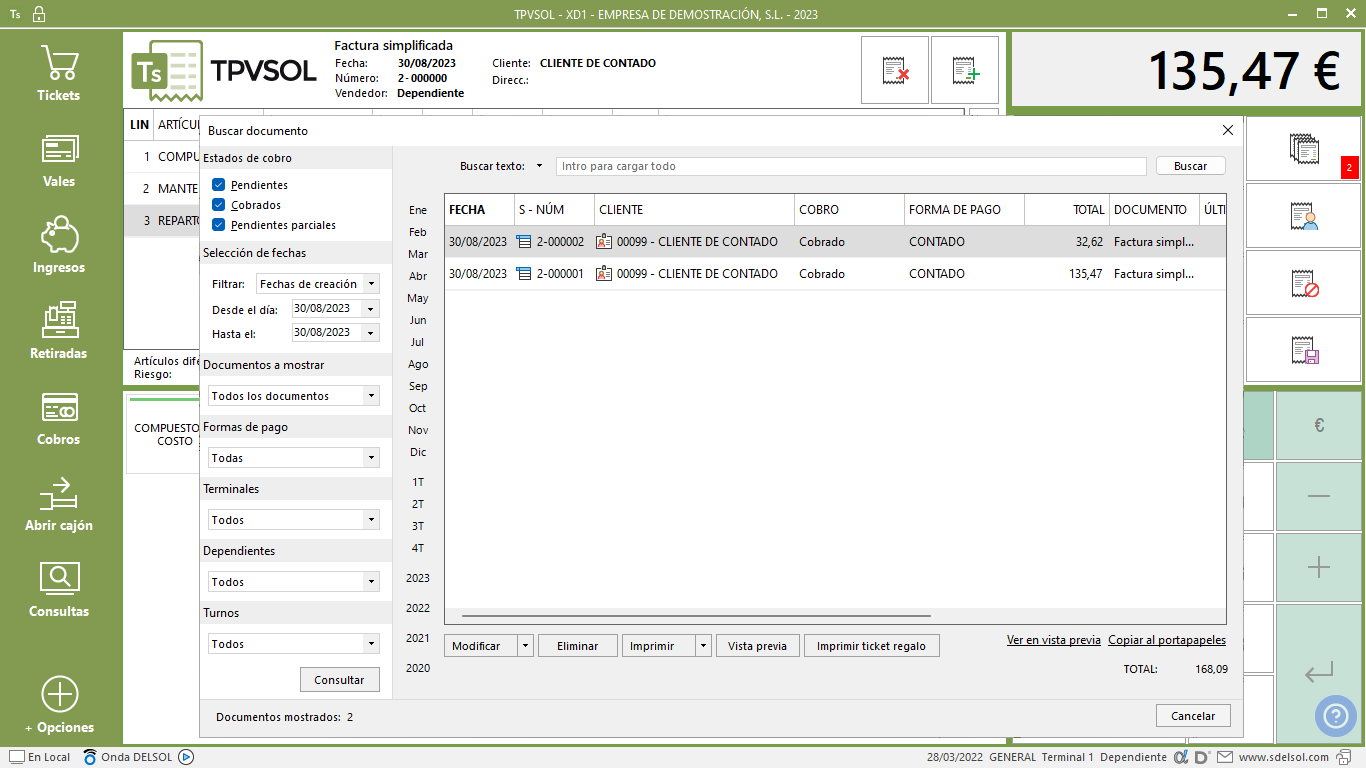Image resolution: width=1366 pixels, height=768 pixels.
Task: Disable the Pendientes parciales checkbox
Action: [x=219, y=225]
